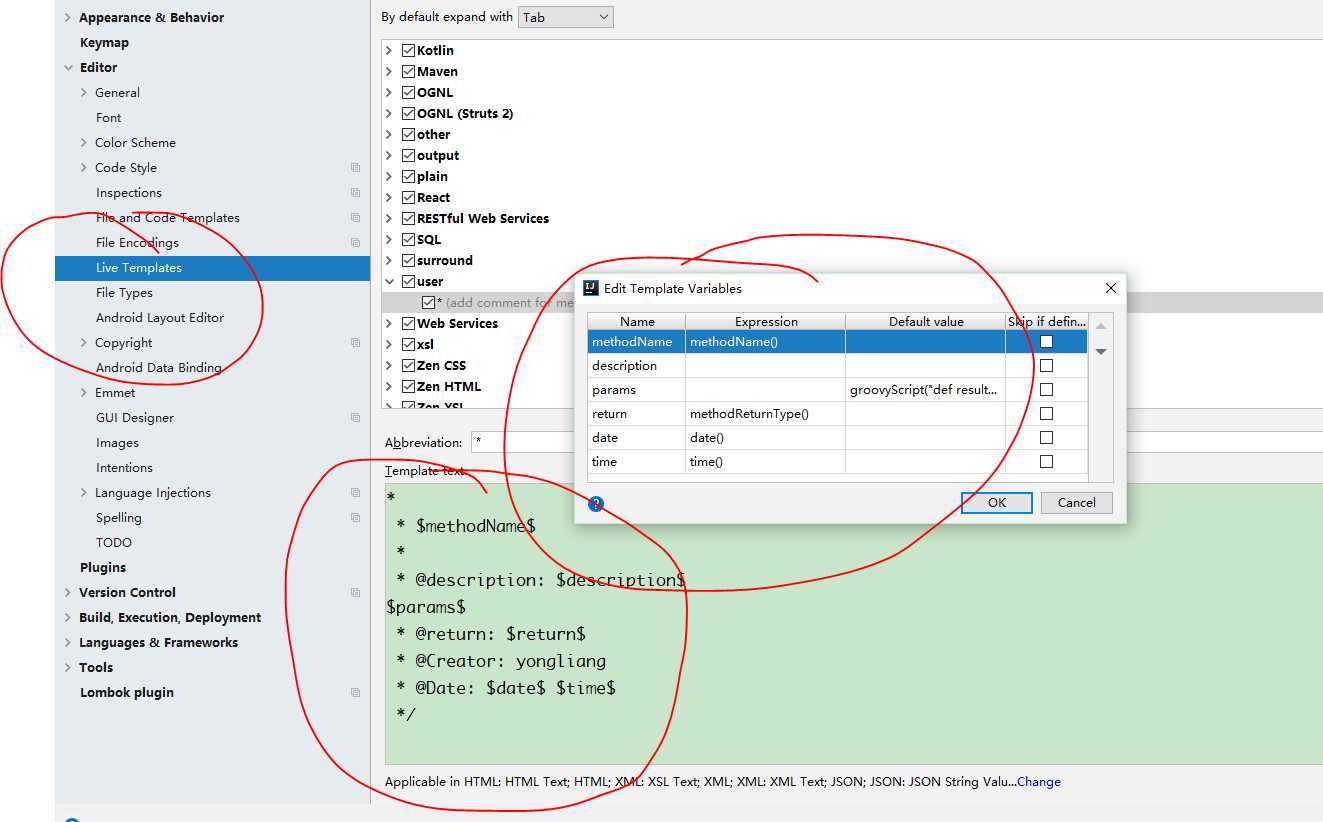1323x822 pixels.
Task: Click the Expression column header
Action: 766,321
